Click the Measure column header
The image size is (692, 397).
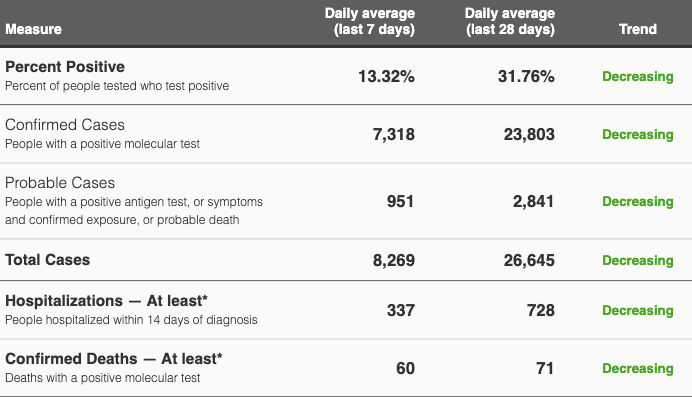pos(34,29)
